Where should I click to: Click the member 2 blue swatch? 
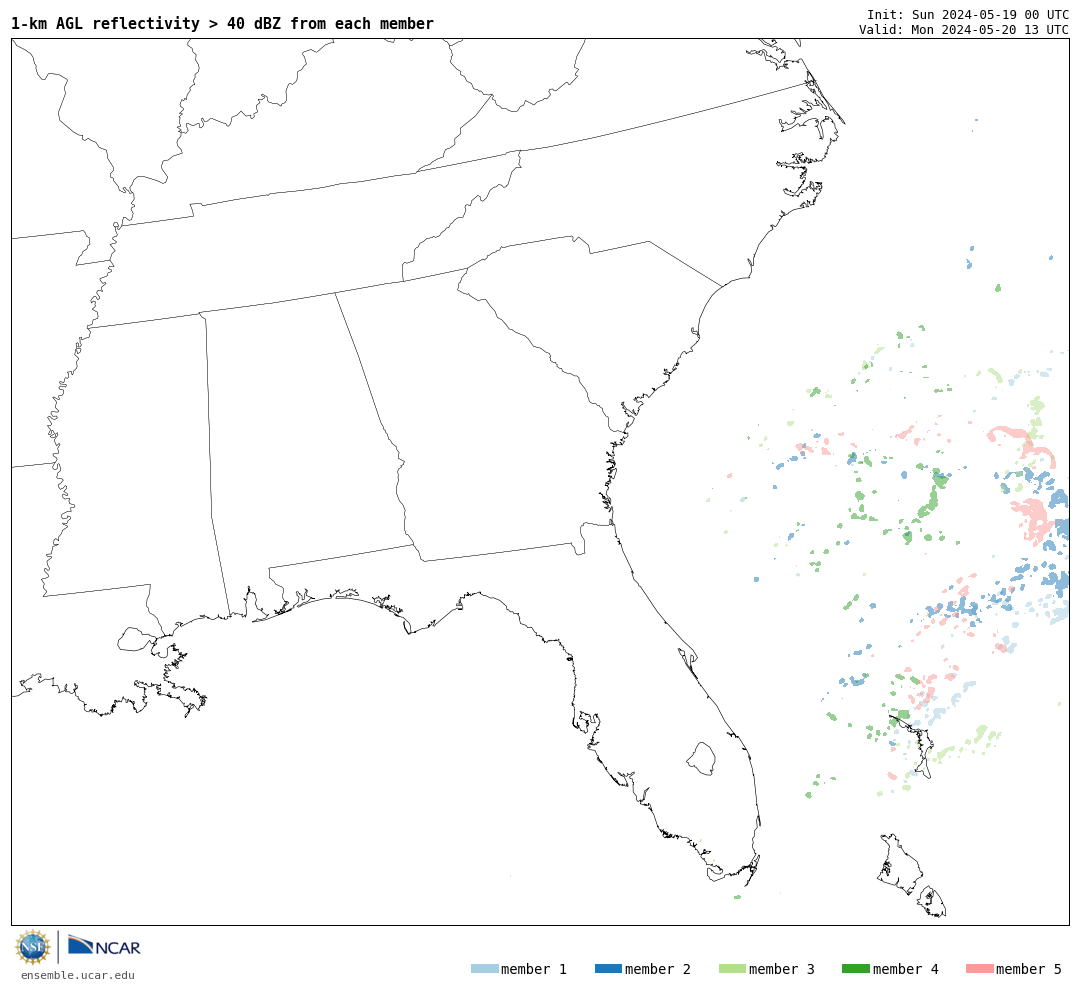608,968
